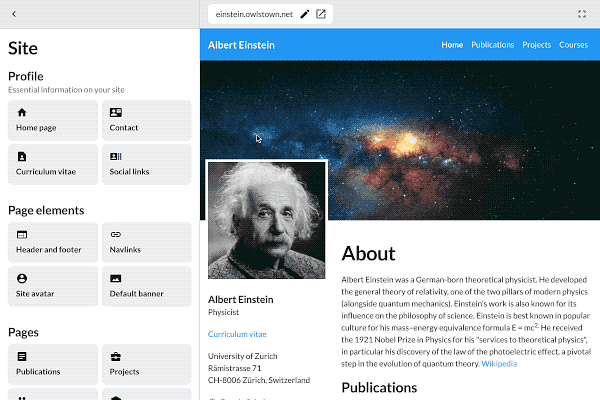Click the Site heading in sidebar

click(23, 48)
